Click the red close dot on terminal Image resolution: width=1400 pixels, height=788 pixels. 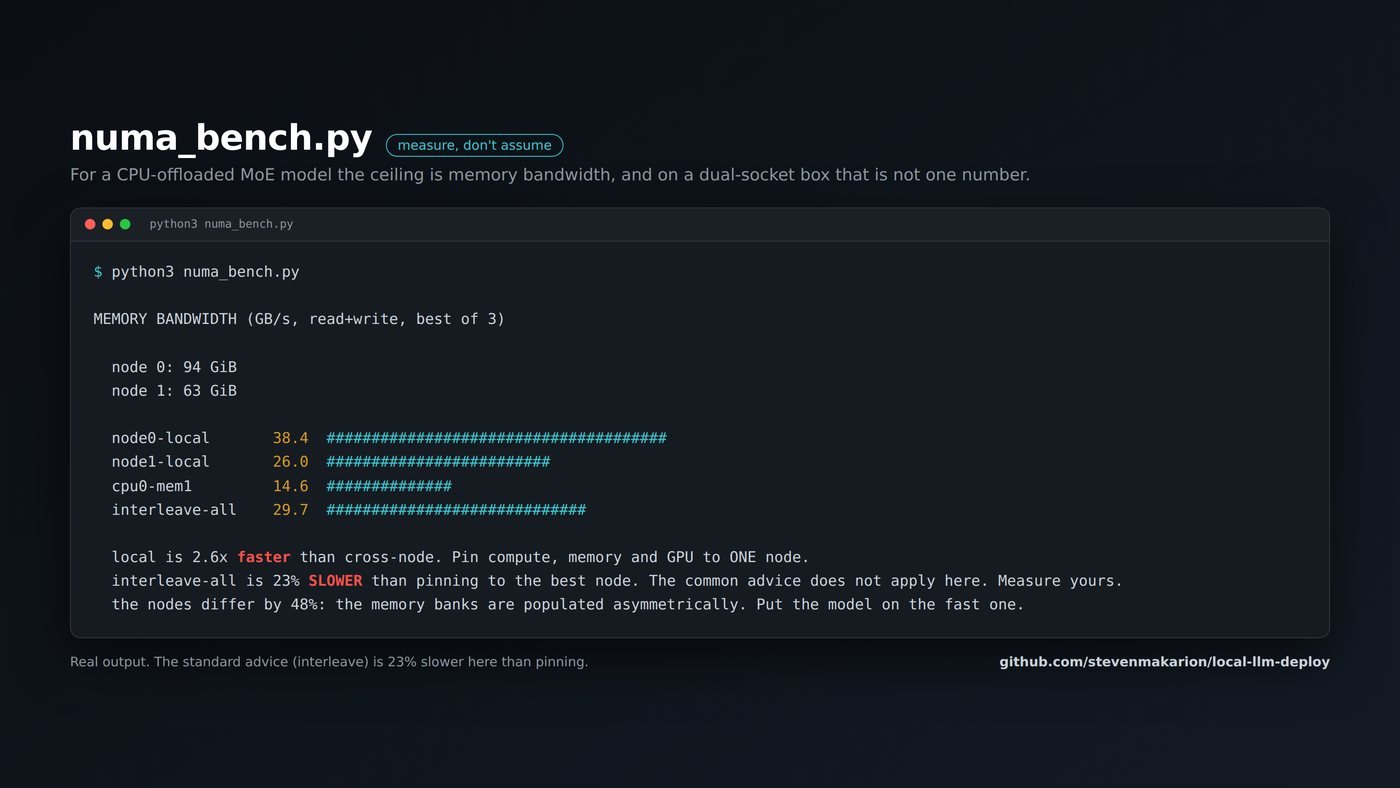coord(90,224)
